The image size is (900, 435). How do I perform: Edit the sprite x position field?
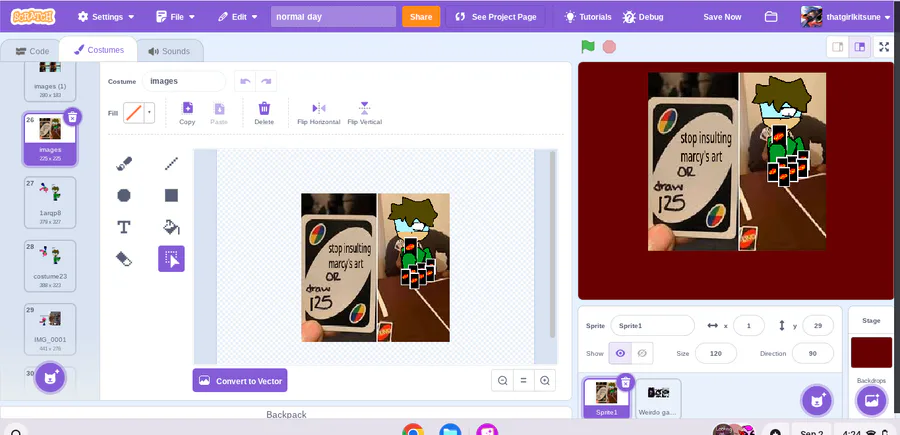tap(748, 325)
